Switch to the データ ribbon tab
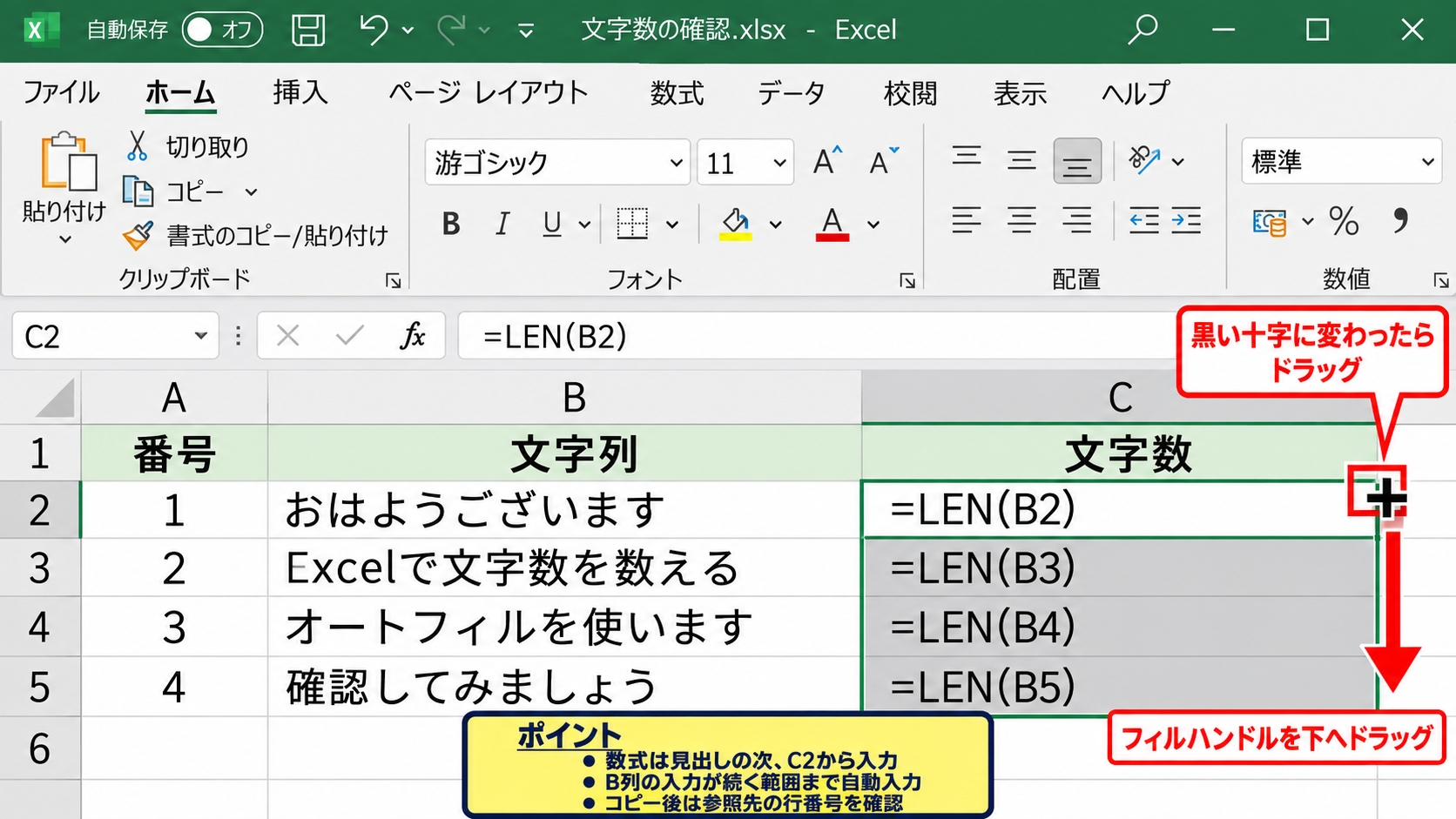Viewport: 1456px width, 819px height. pyautogui.click(x=791, y=92)
